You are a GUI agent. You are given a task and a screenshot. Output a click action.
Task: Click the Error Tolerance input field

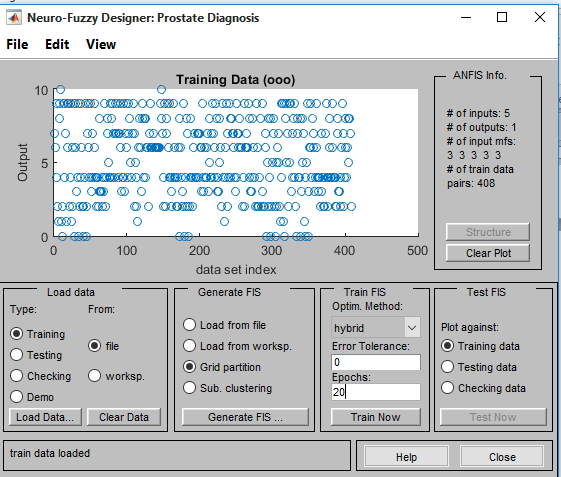point(376,362)
